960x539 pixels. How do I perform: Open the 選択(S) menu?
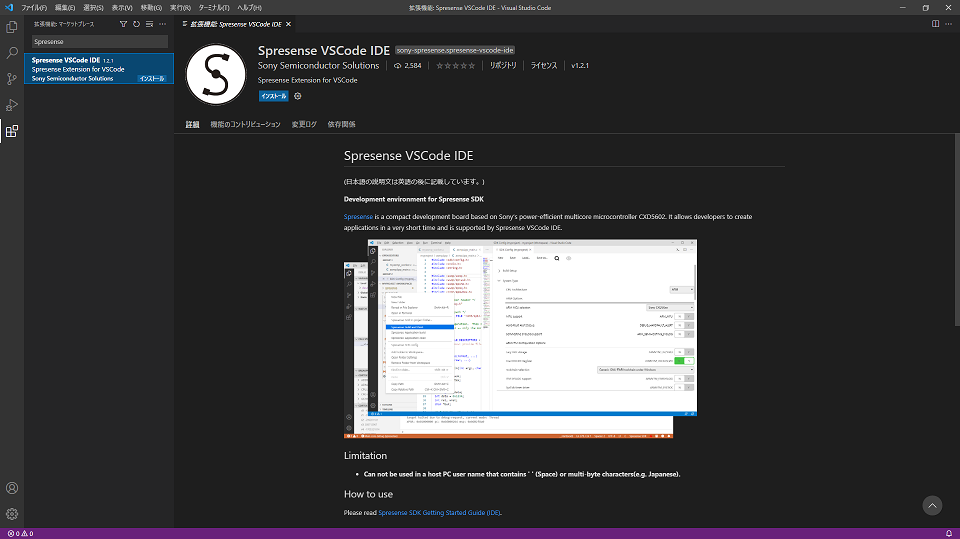[93, 8]
